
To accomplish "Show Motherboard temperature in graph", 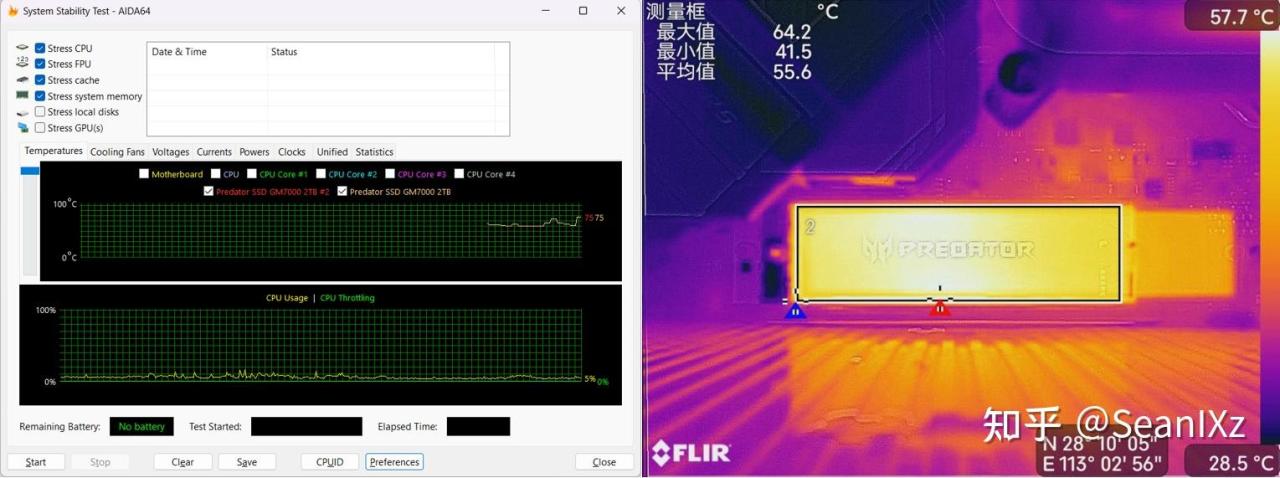I will coord(144,174).
